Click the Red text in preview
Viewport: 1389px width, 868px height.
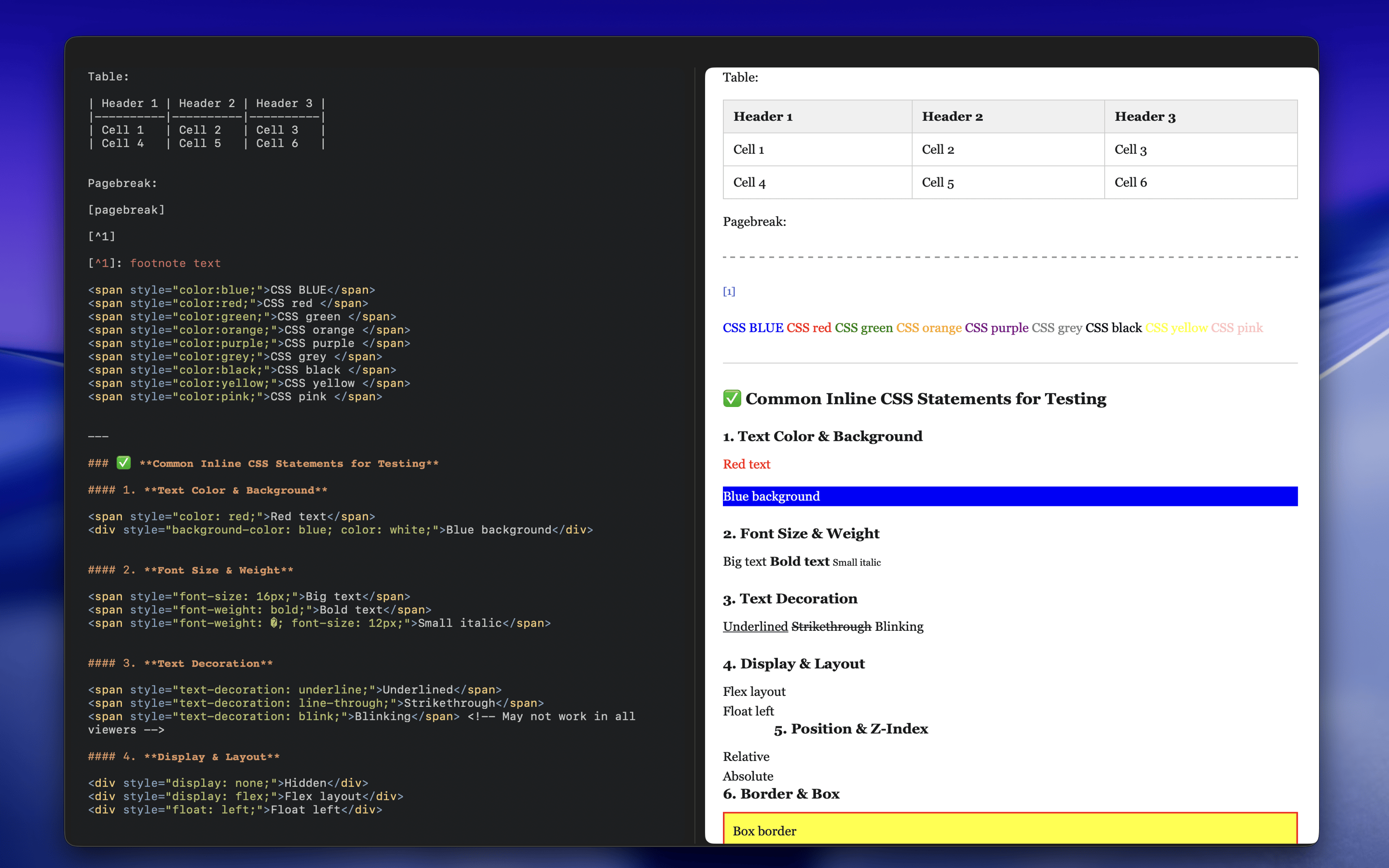click(x=746, y=464)
